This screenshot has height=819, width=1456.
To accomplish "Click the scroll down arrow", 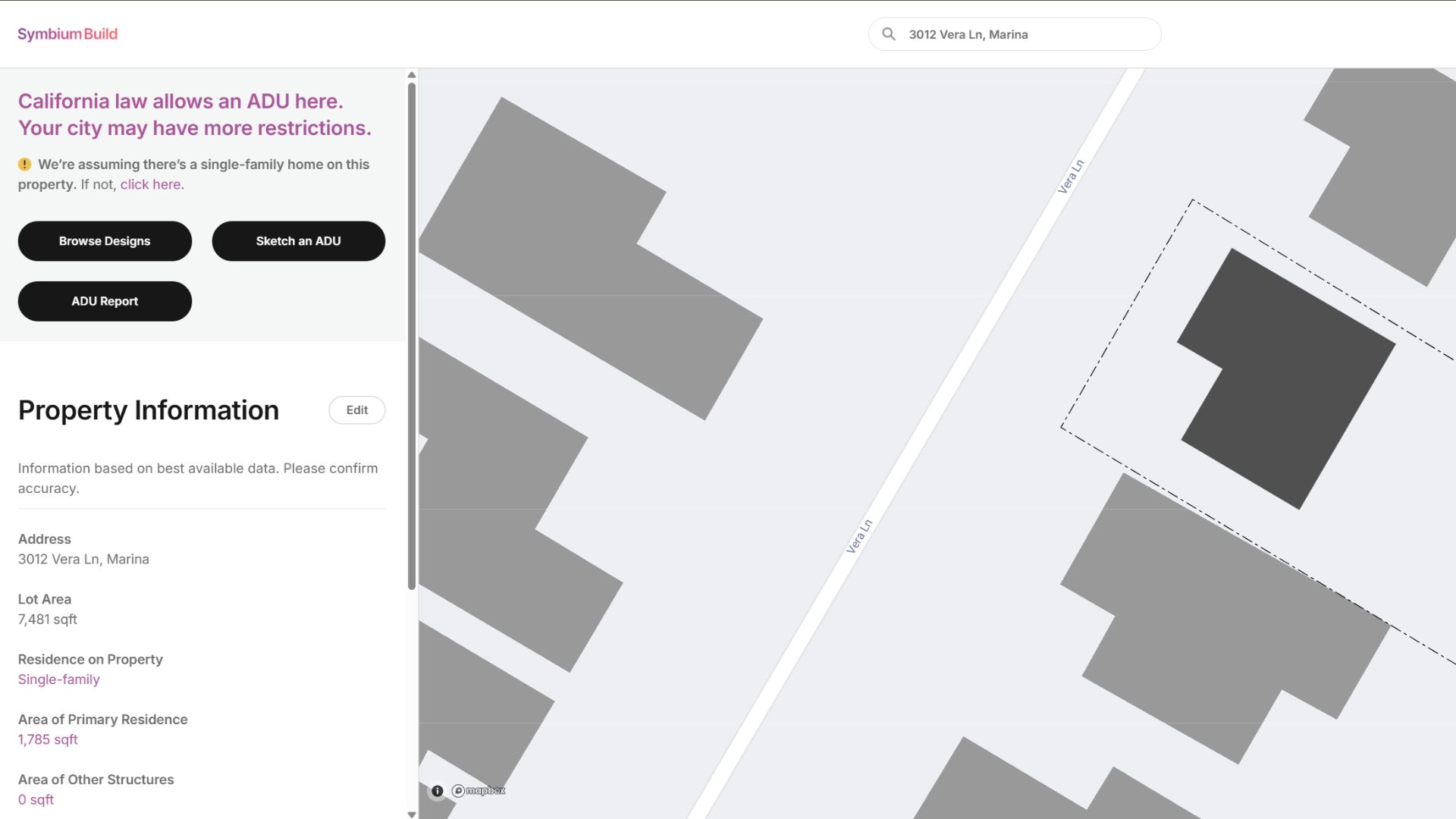I will [x=412, y=814].
